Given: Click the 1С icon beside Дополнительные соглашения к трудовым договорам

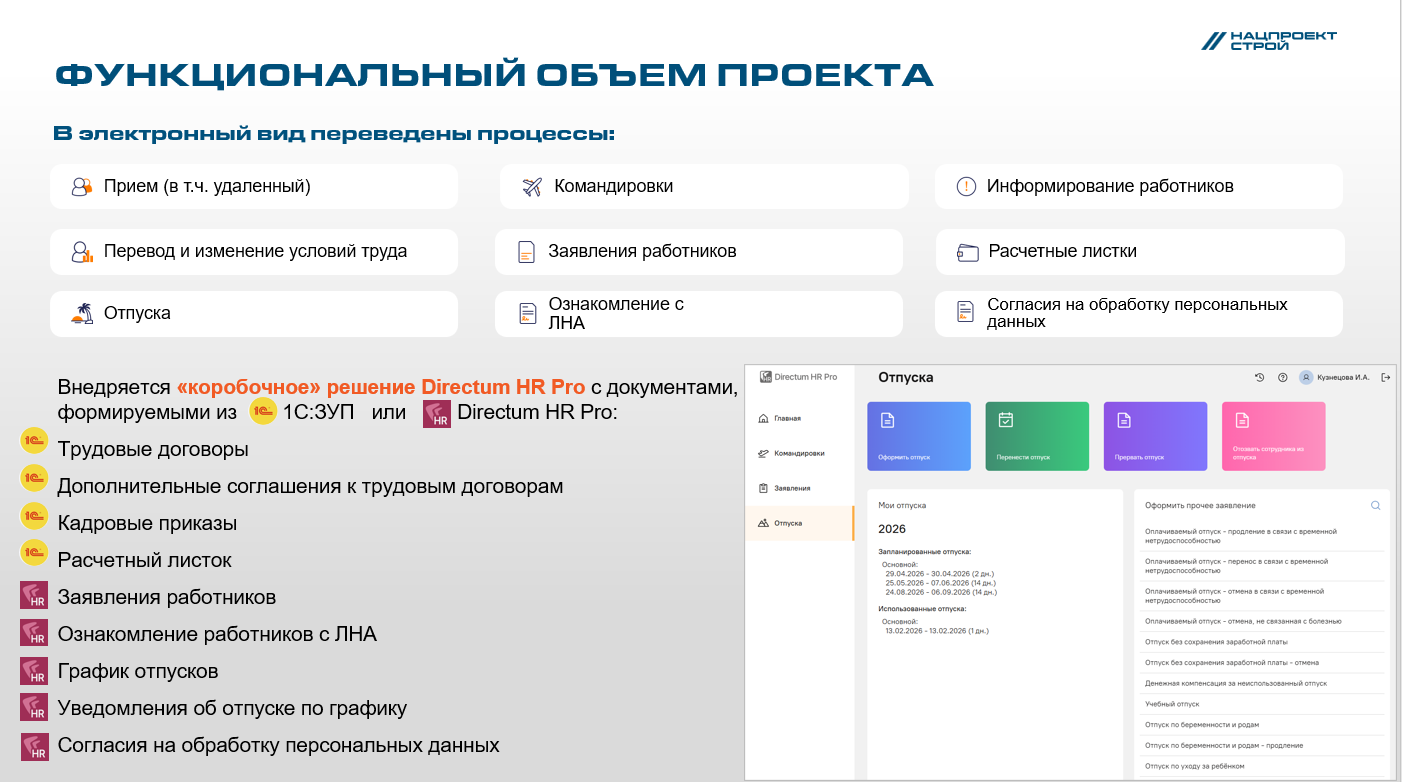Looking at the screenshot, I should click(35, 478).
